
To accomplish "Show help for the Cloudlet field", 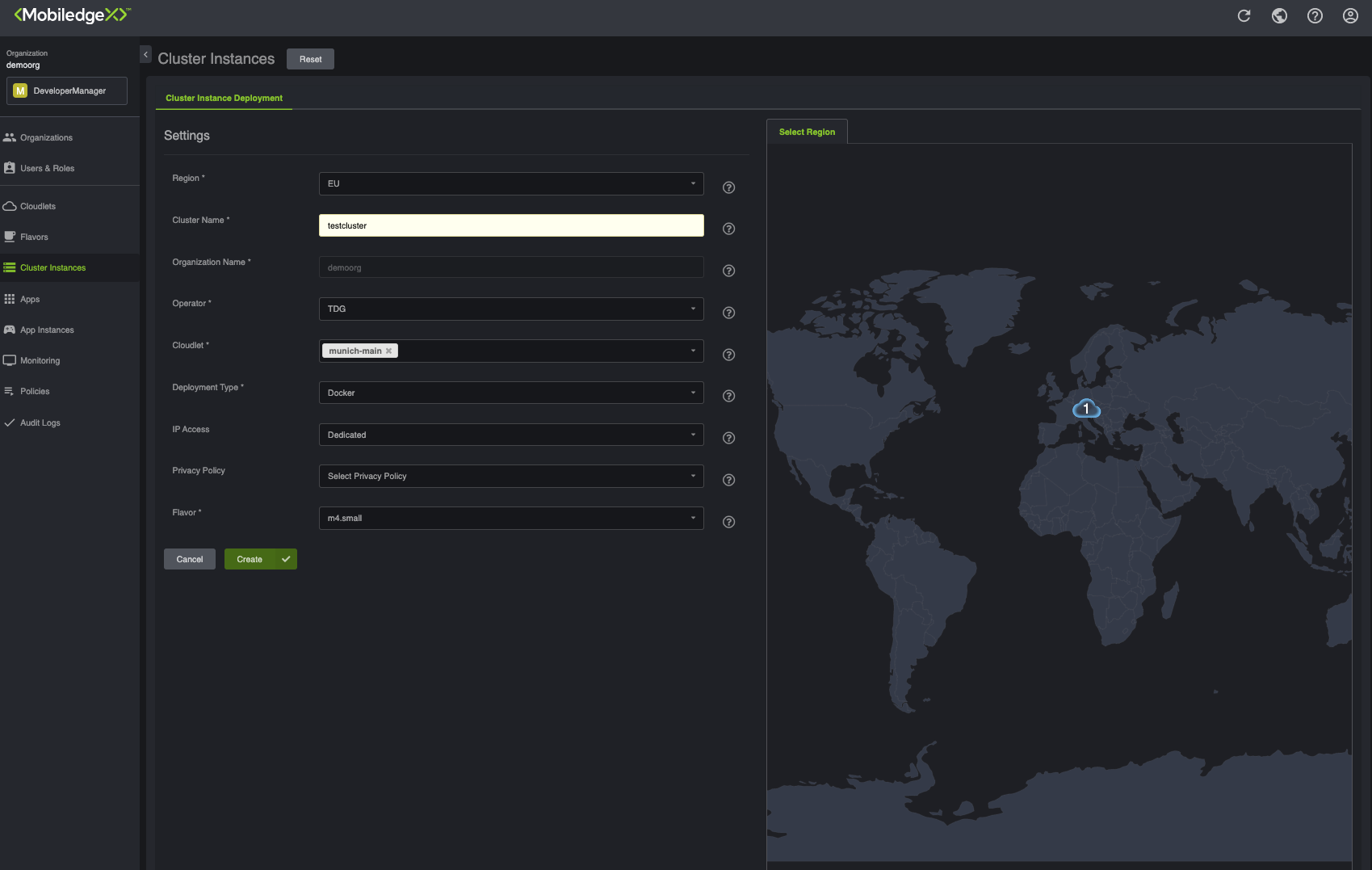I will click(728, 355).
